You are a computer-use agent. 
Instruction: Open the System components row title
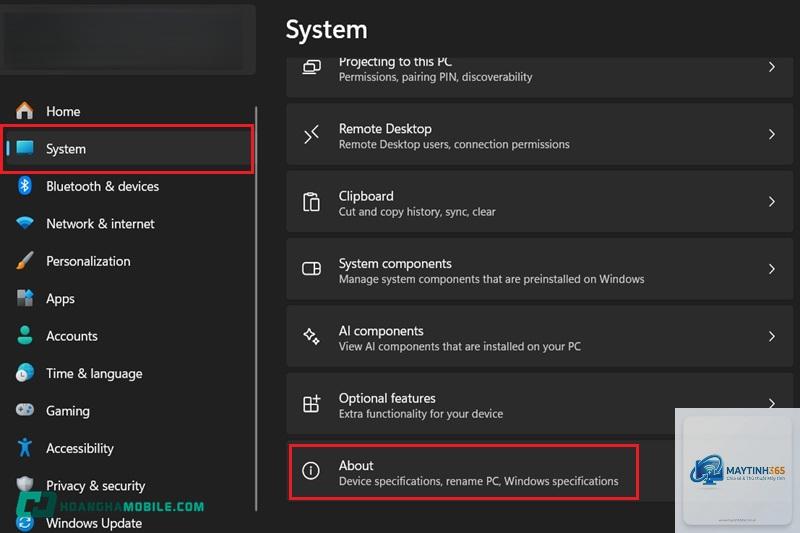395,263
